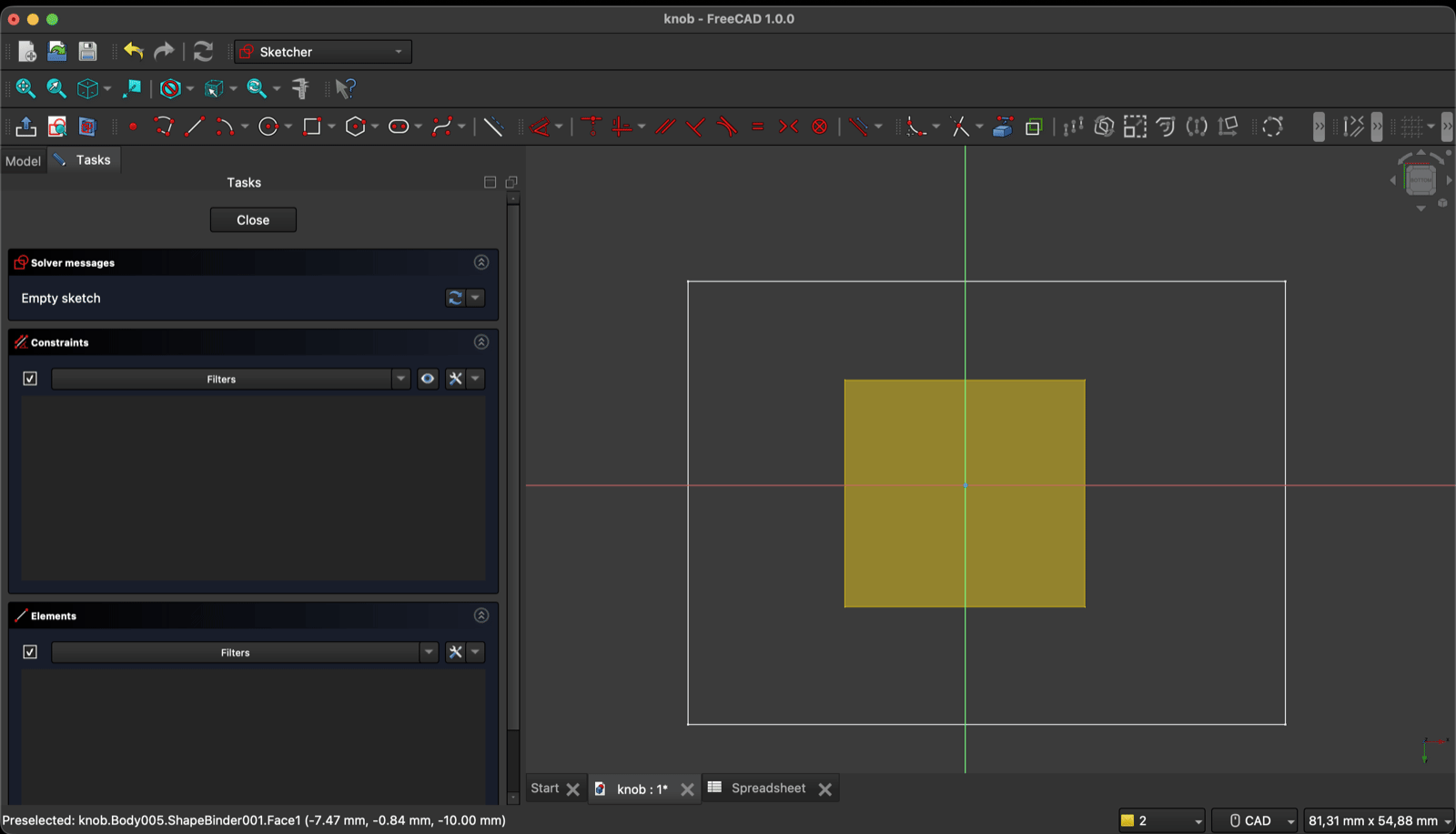Tick the Elements filter checkbox
The width and height of the screenshot is (1456, 834).
point(30,652)
